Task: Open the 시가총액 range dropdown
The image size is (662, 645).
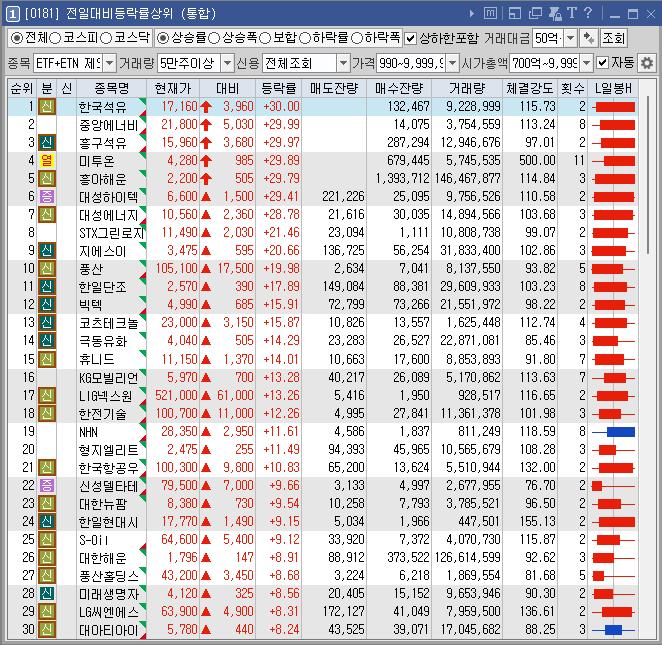Action: click(x=586, y=63)
